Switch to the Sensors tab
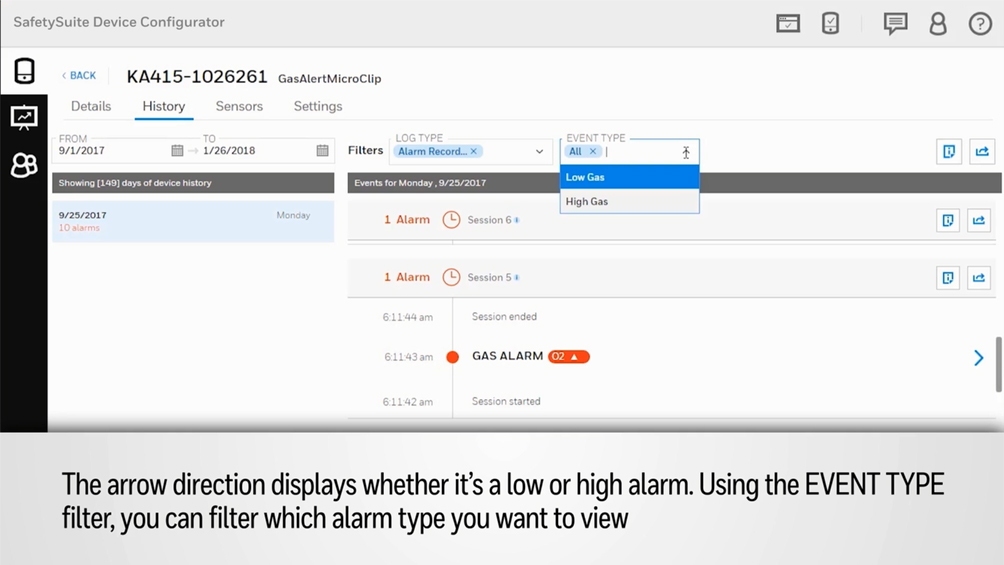1004x565 pixels. click(x=239, y=106)
